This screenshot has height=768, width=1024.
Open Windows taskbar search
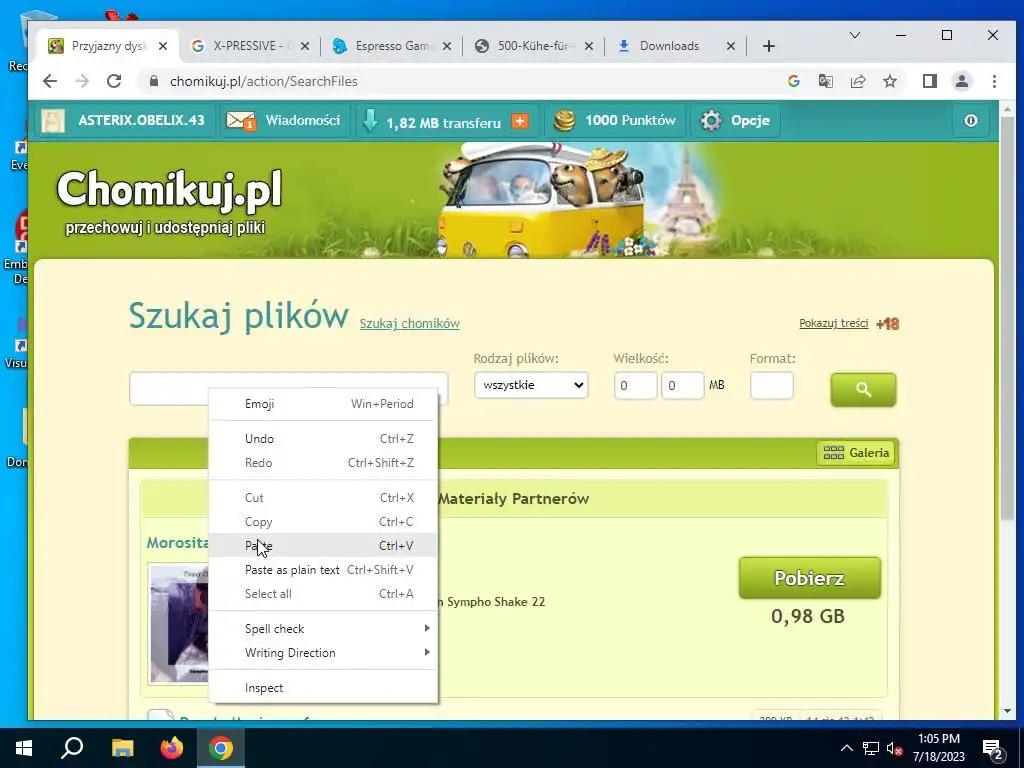point(72,748)
